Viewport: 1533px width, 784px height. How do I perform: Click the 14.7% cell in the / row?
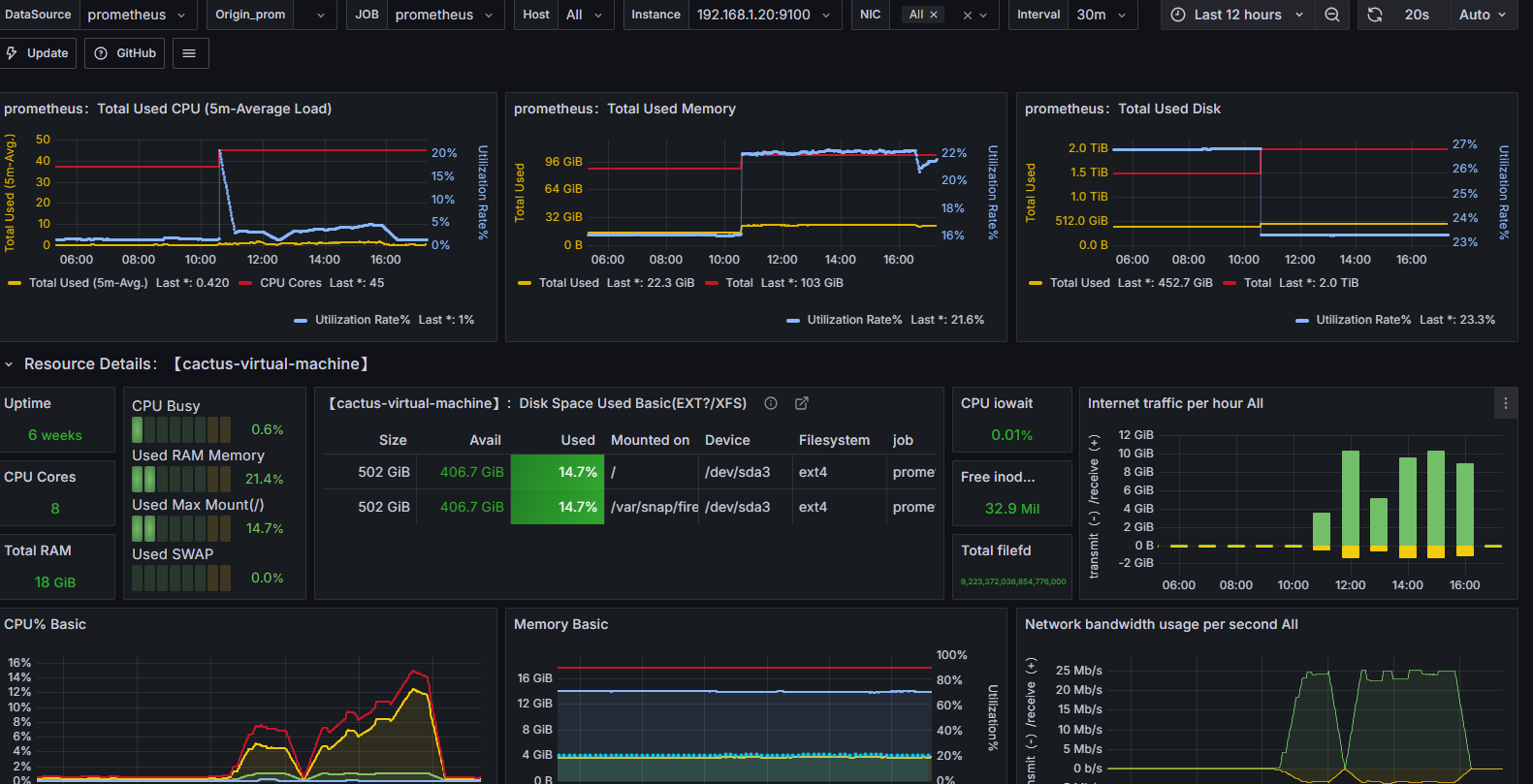(558, 472)
